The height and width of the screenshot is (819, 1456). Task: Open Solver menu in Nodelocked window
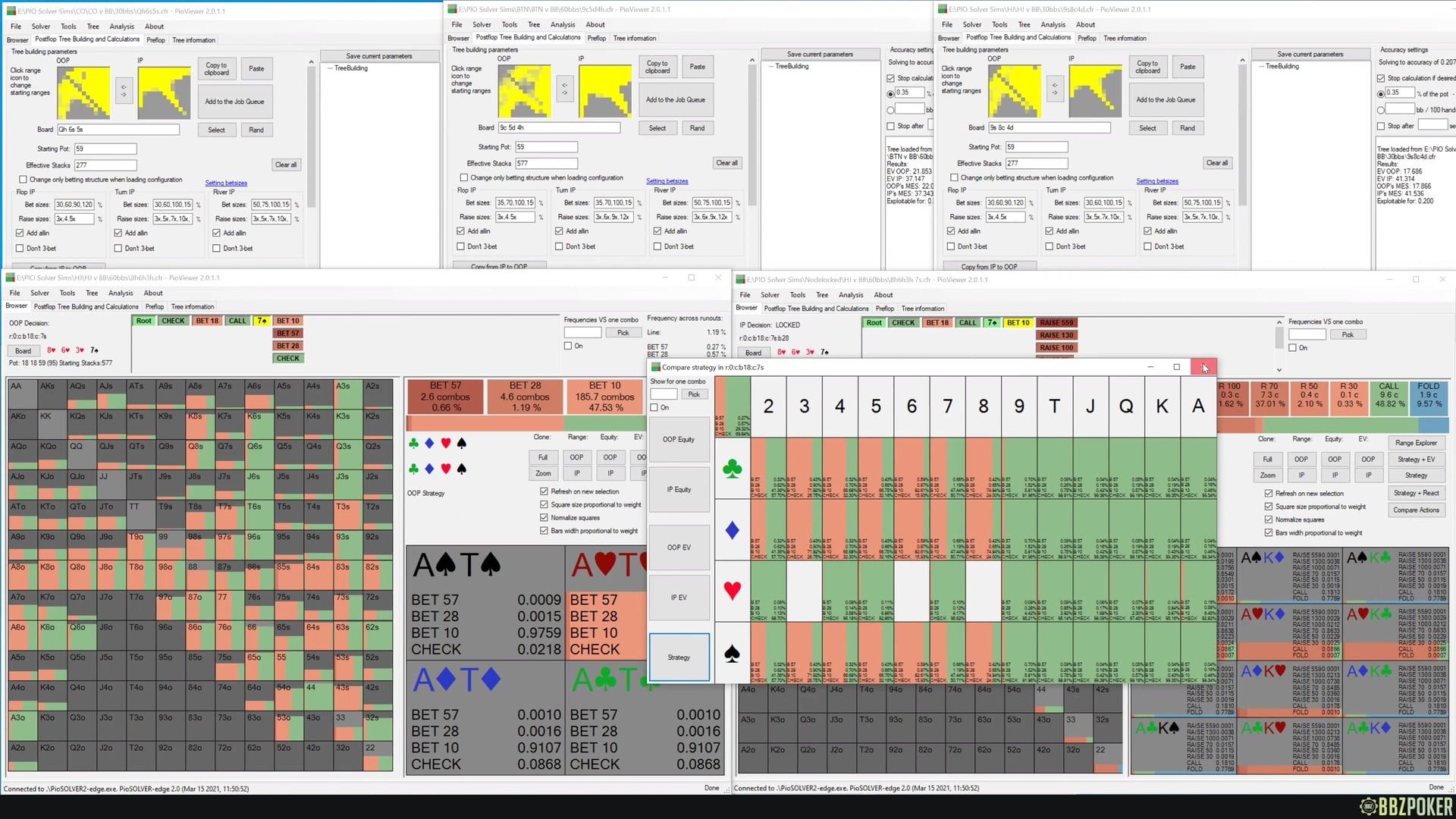pos(770,295)
